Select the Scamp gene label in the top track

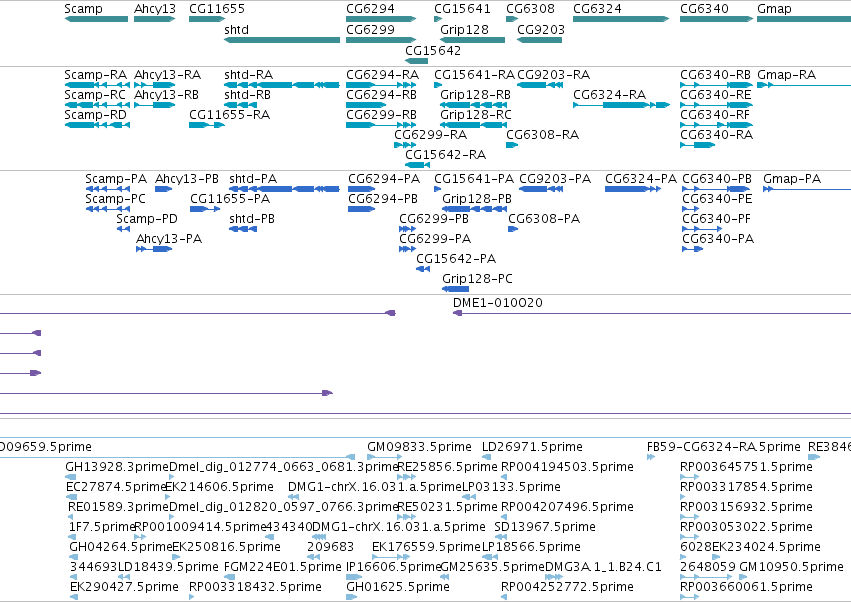pos(83,9)
